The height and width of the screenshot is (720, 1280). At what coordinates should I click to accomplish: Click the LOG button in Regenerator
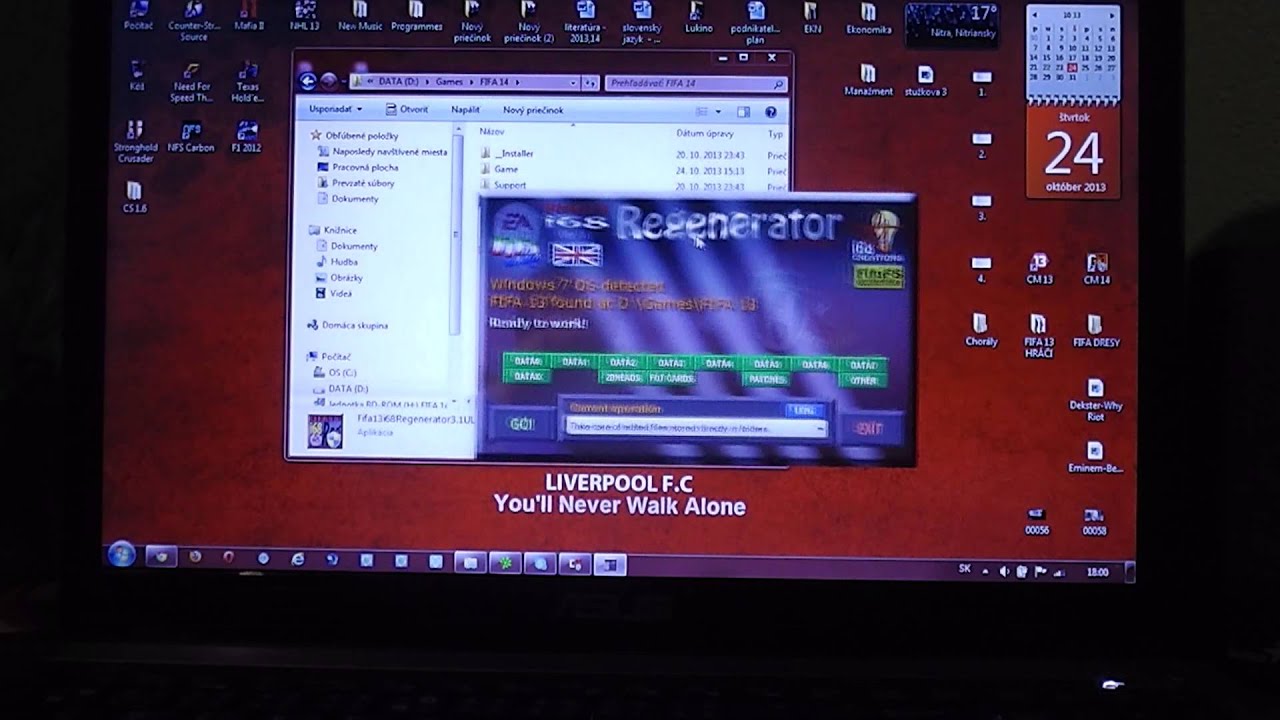pyautogui.click(x=804, y=409)
